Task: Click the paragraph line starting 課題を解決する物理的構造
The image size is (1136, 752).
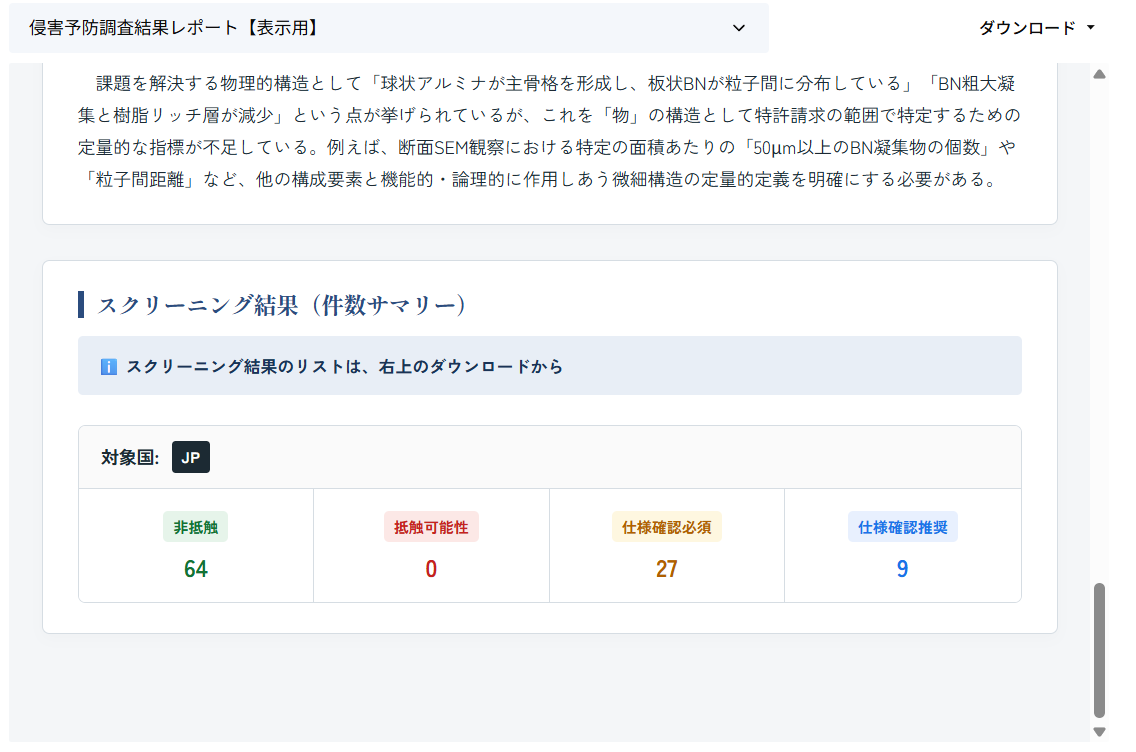Action: 556,84
